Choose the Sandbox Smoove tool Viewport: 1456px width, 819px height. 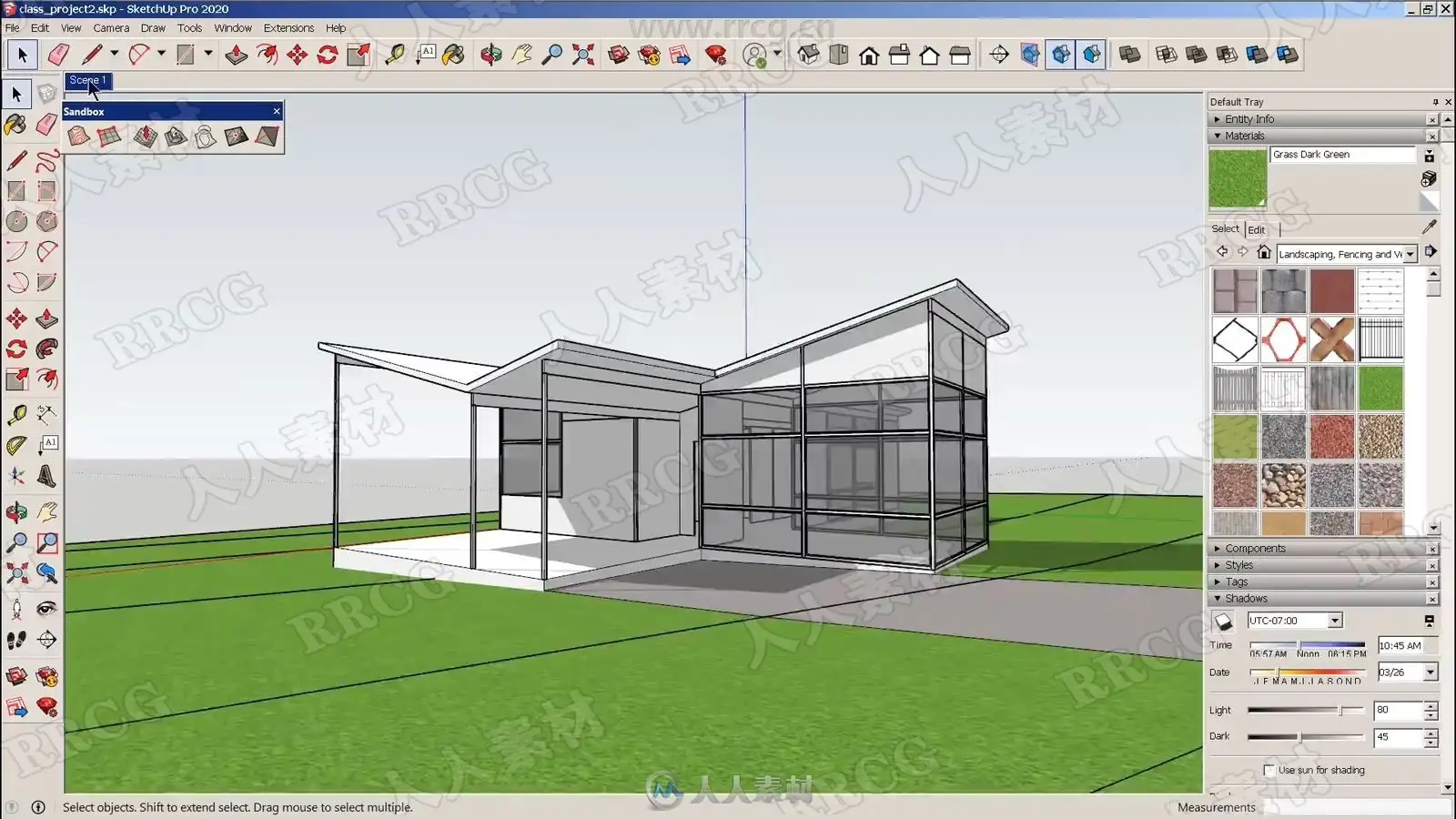[x=145, y=136]
